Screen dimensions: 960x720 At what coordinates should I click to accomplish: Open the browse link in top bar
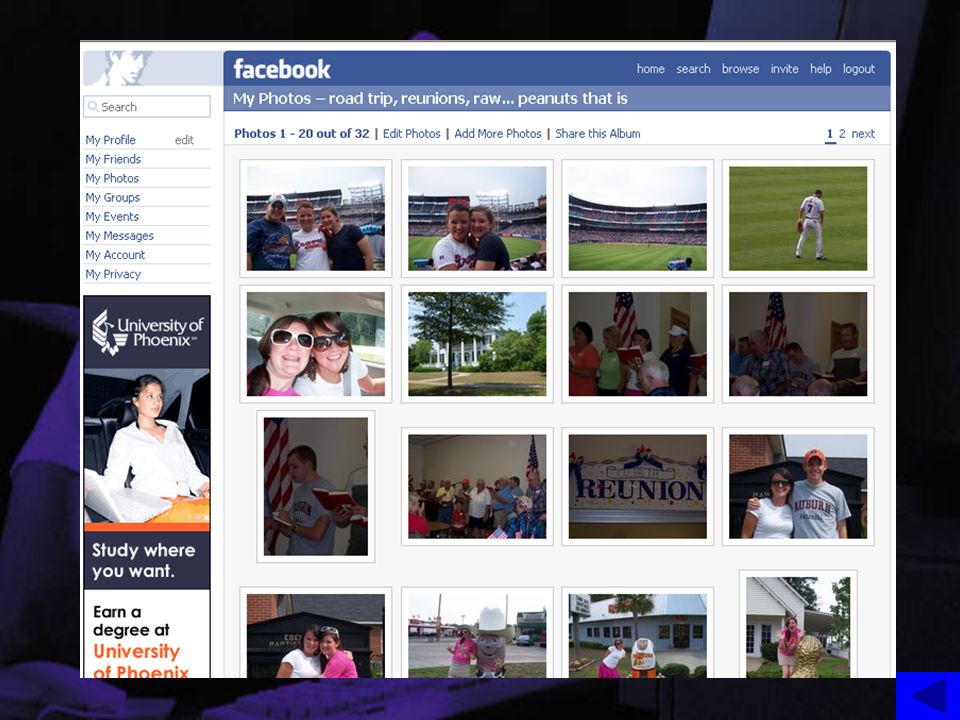[740, 69]
